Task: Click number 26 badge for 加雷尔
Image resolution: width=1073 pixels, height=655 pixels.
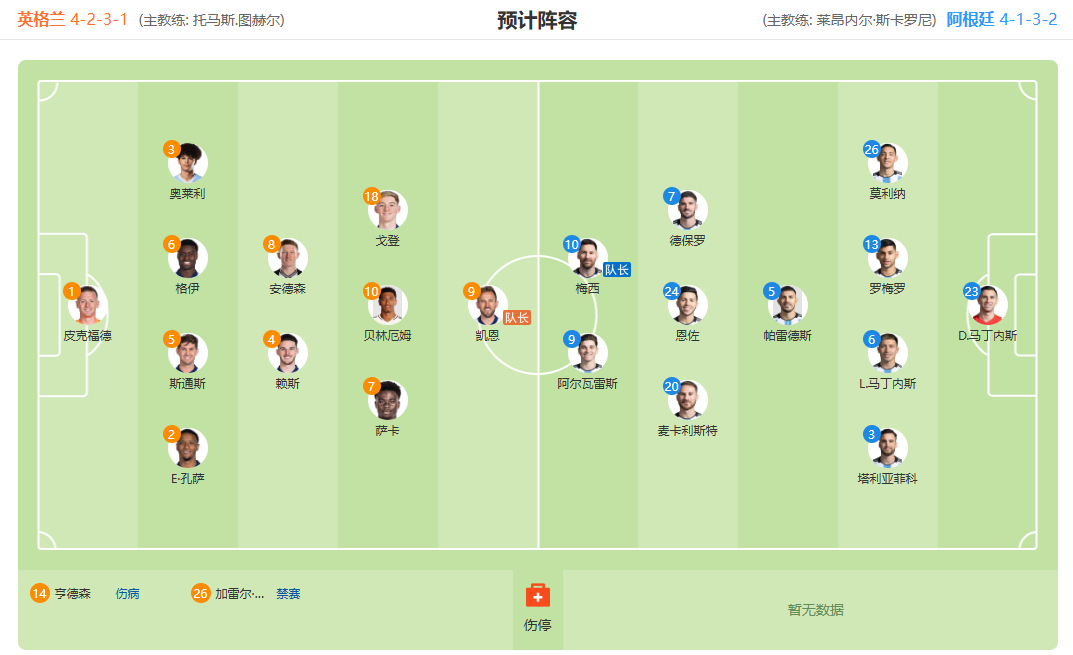Action: [200, 593]
